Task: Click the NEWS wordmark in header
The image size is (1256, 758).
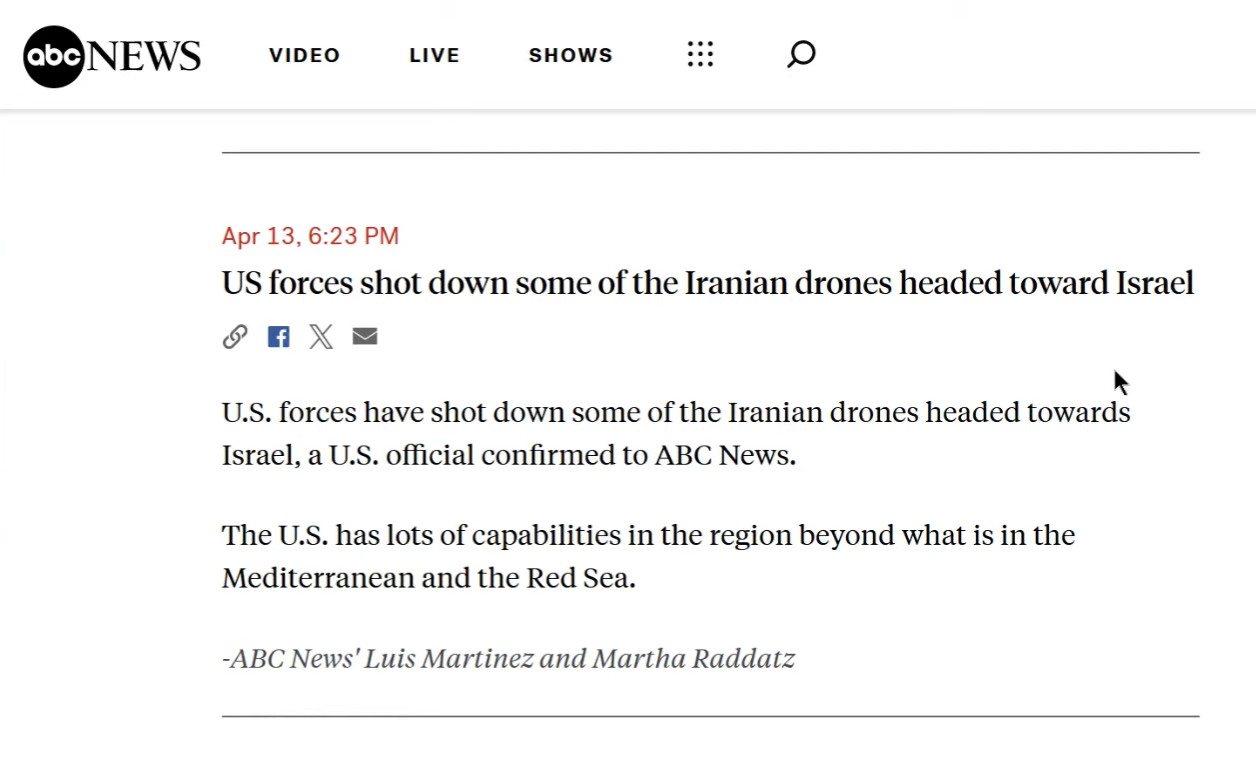Action: [144, 56]
